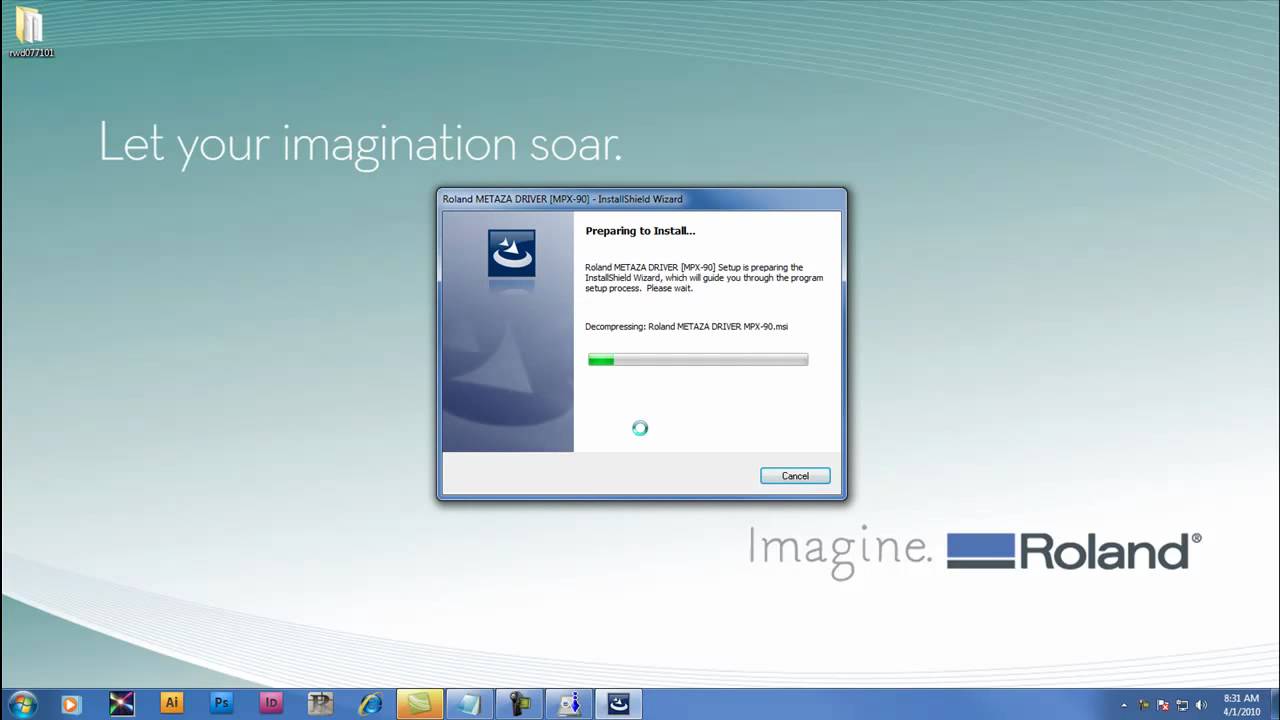The width and height of the screenshot is (1280, 720).
Task: Click the Decompressing MPX-90.msi status line
Action: pos(686,327)
